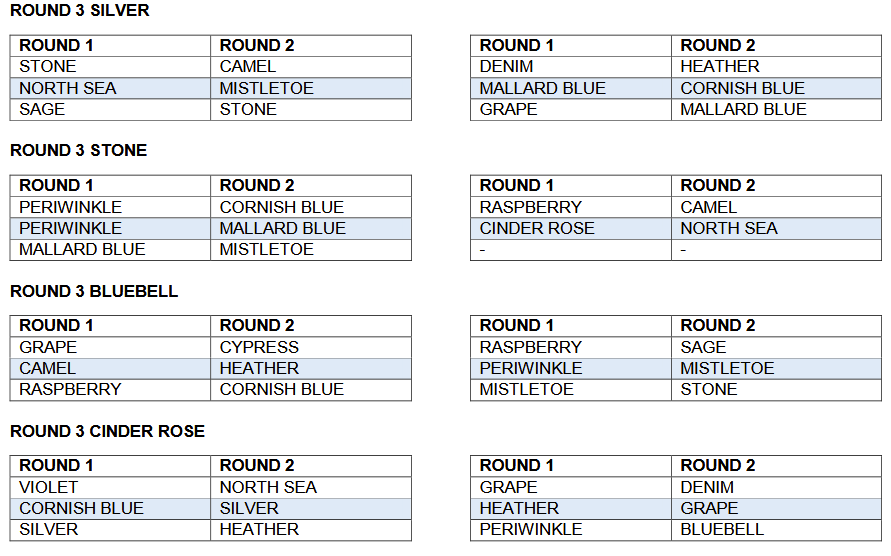Select the DENIM cell next to GRAPE
This screenshot has height=556, width=891.
tap(707, 487)
